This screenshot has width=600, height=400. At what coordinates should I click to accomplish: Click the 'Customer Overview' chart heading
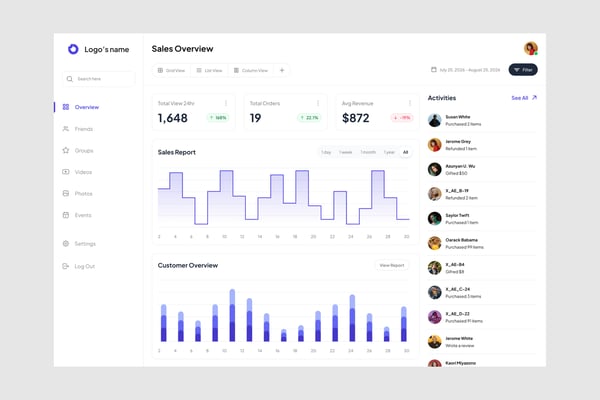[x=188, y=265]
